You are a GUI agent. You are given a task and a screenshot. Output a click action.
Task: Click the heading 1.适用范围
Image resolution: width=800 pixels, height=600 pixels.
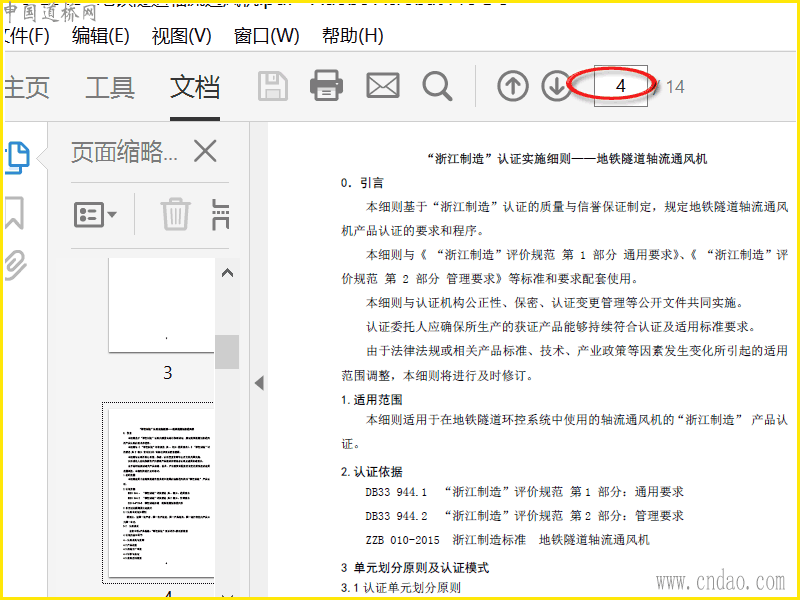tap(371, 400)
